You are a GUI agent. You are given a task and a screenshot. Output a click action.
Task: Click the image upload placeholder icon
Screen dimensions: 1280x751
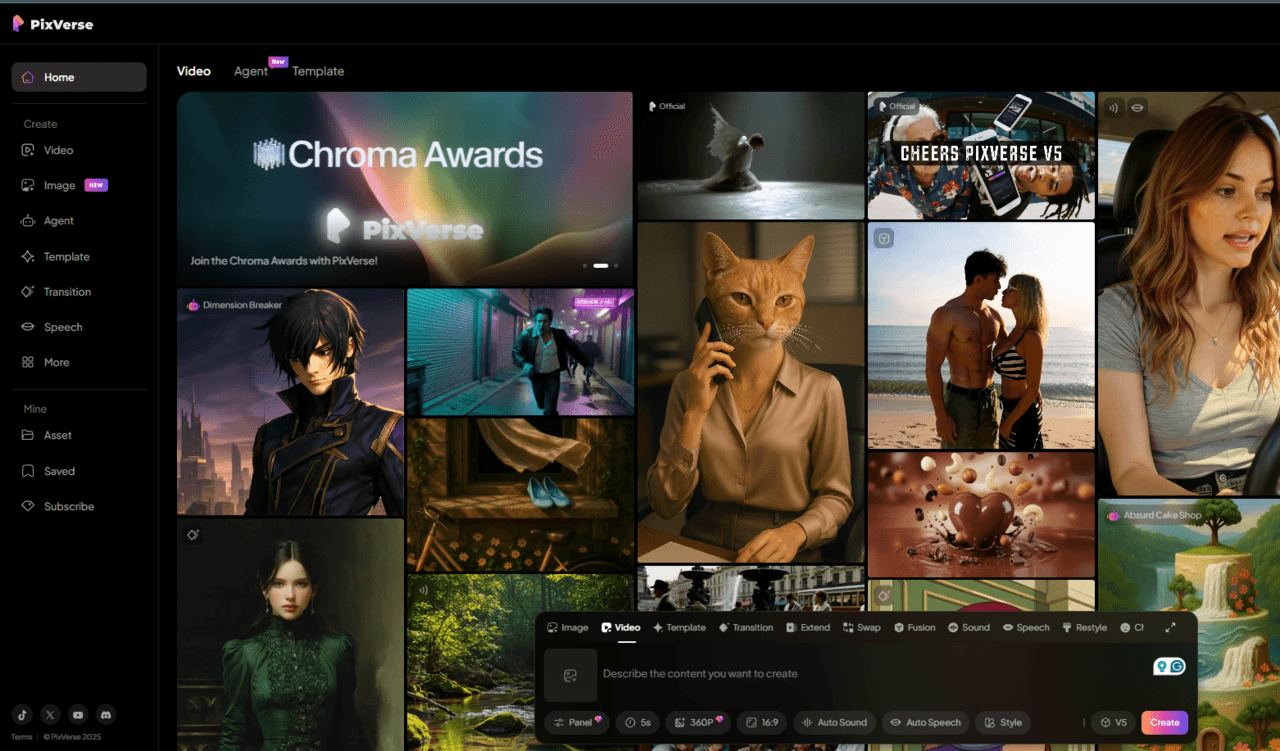point(570,675)
